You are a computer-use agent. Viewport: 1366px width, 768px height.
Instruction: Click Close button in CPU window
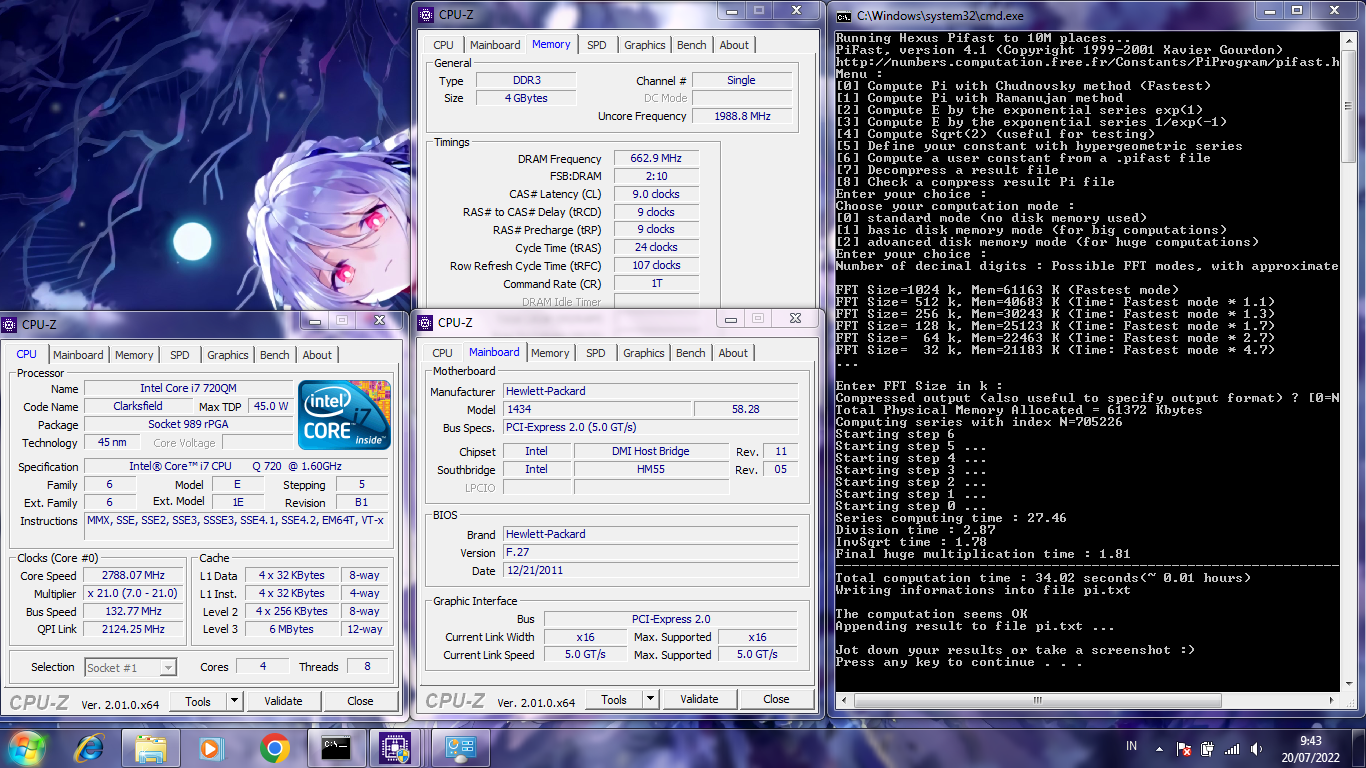pos(360,701)
